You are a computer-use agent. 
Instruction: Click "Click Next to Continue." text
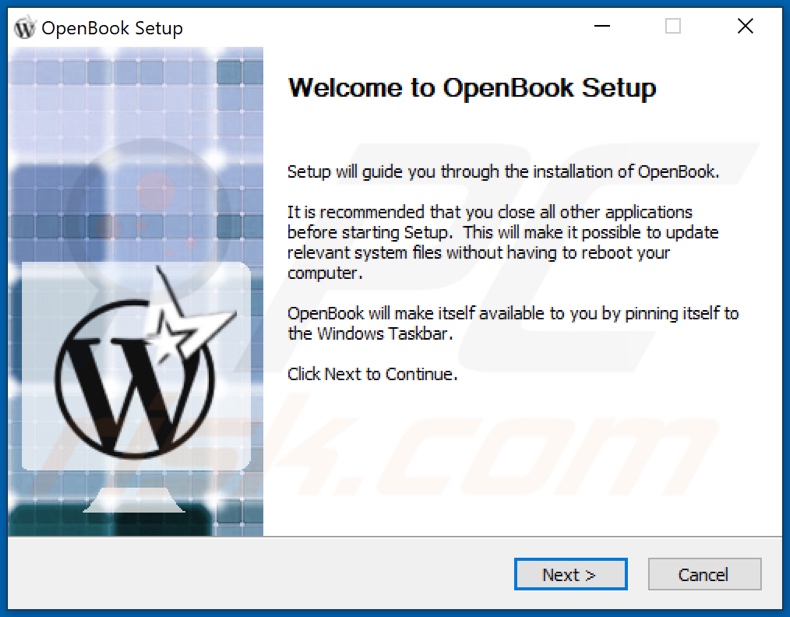point(372,374)
